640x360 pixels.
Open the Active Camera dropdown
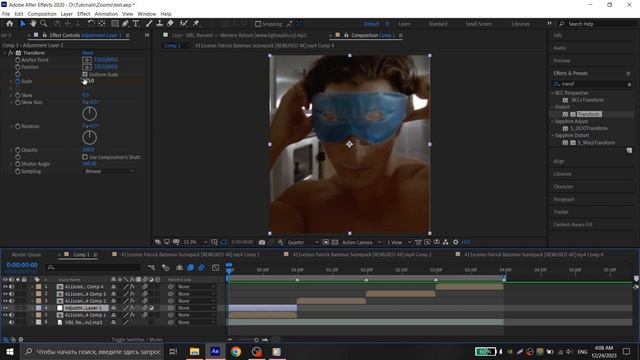pos(361,242)
